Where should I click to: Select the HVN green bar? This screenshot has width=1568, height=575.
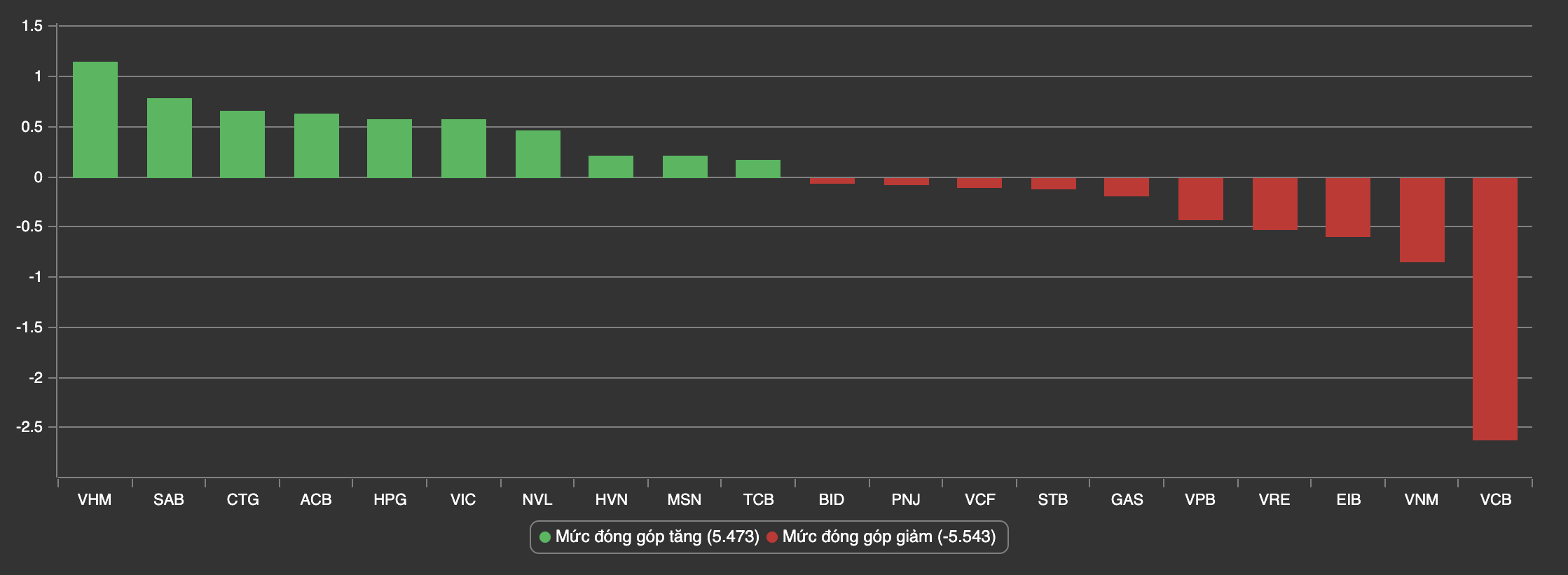(611, 167)
